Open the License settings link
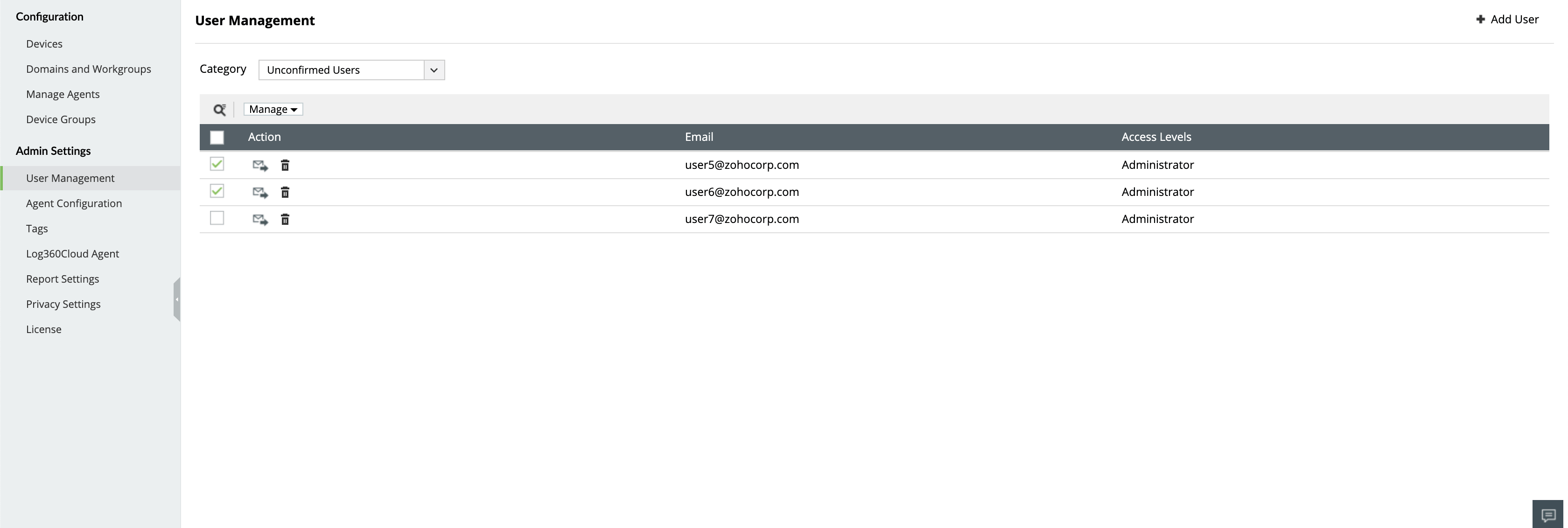This screenshot has height=528, width=1568. click(44, 329)
